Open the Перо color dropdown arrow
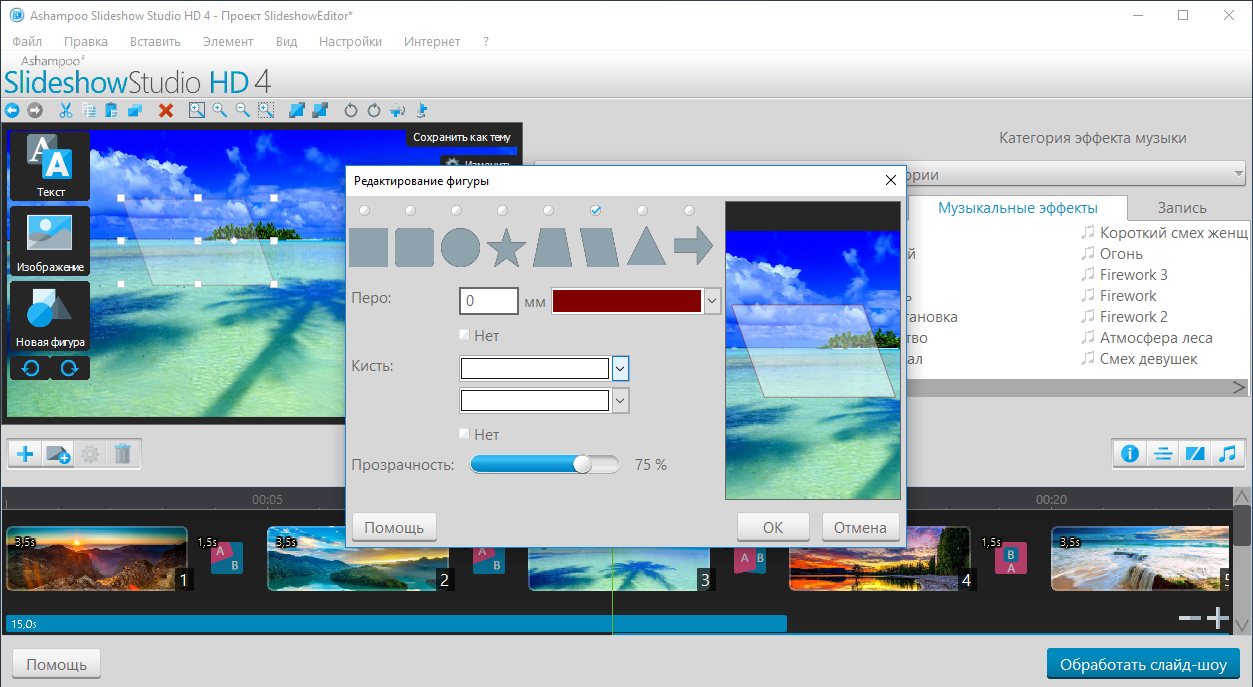 click(x=712, y=300)
